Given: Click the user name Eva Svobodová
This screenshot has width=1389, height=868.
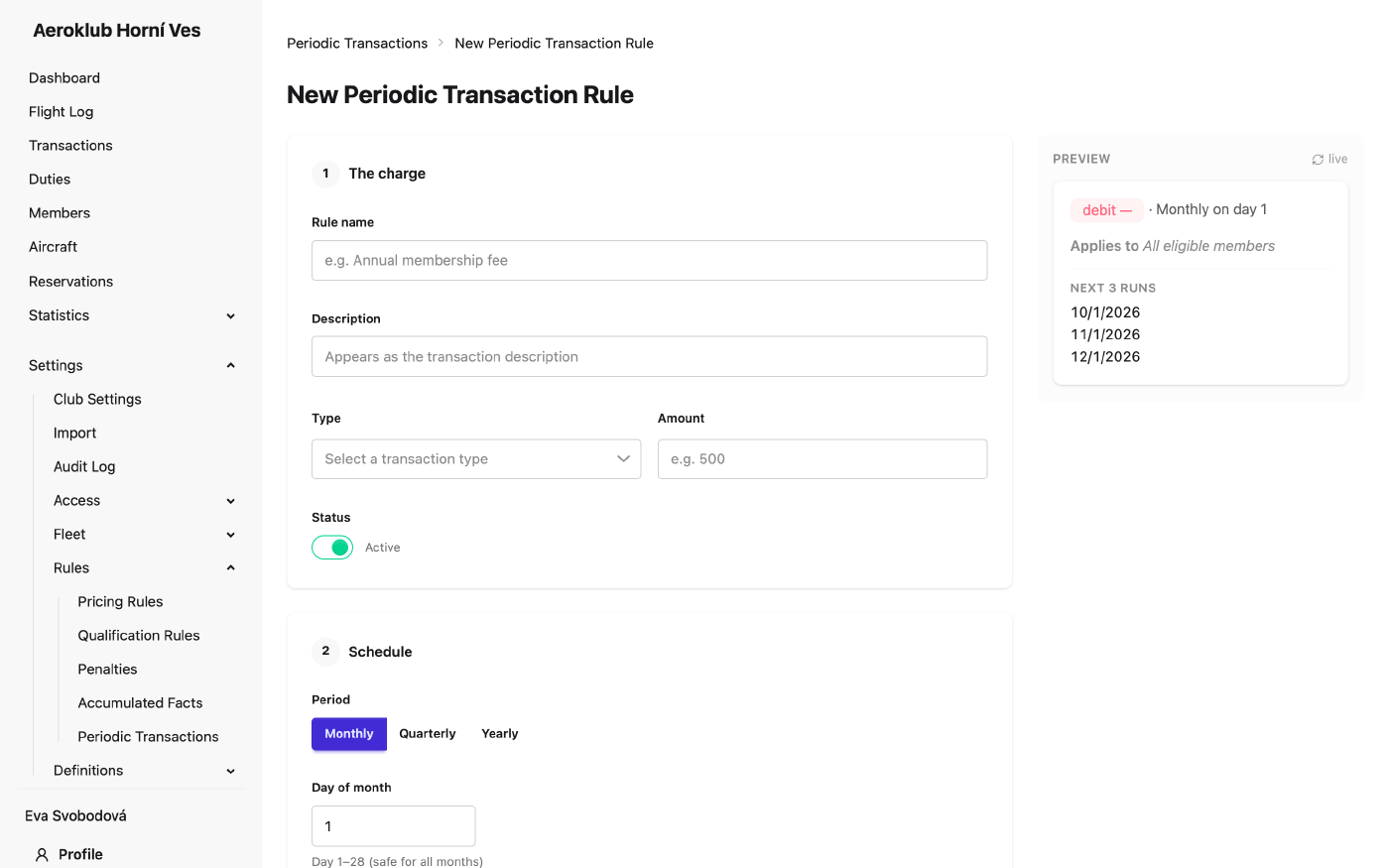Looking at the screenshot, I should (x=75, y=816).
